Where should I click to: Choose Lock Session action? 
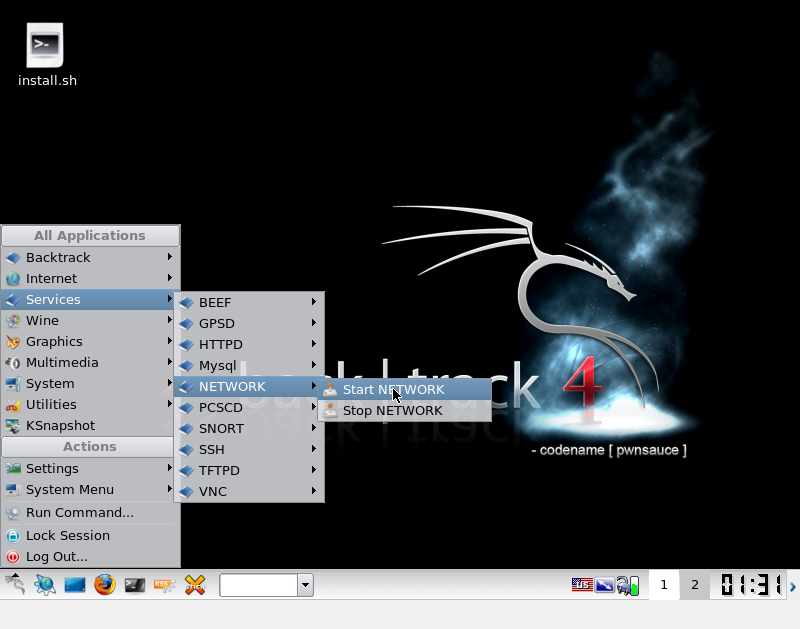pyautogui.click(x=90, y=536)
